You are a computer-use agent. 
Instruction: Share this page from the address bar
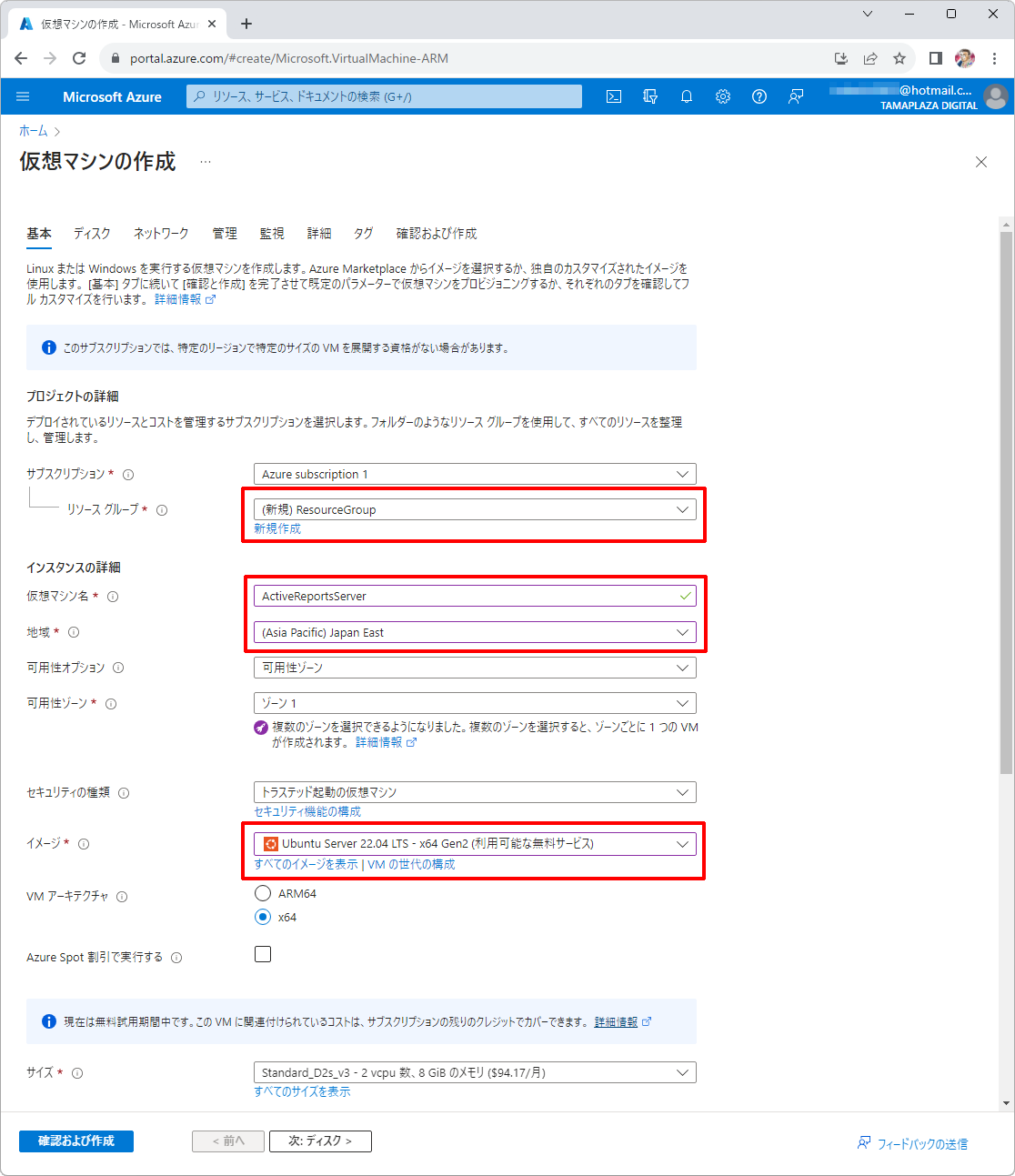870,58
